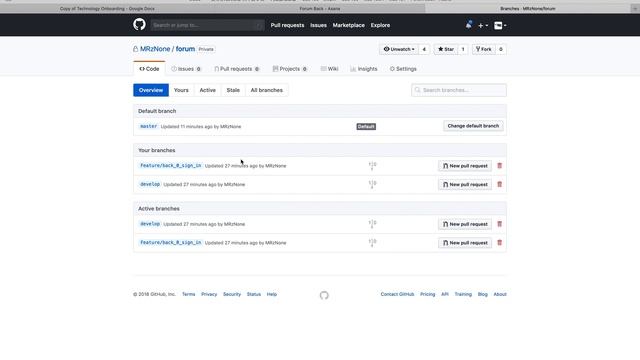Select the Yours branches filter

181,90
